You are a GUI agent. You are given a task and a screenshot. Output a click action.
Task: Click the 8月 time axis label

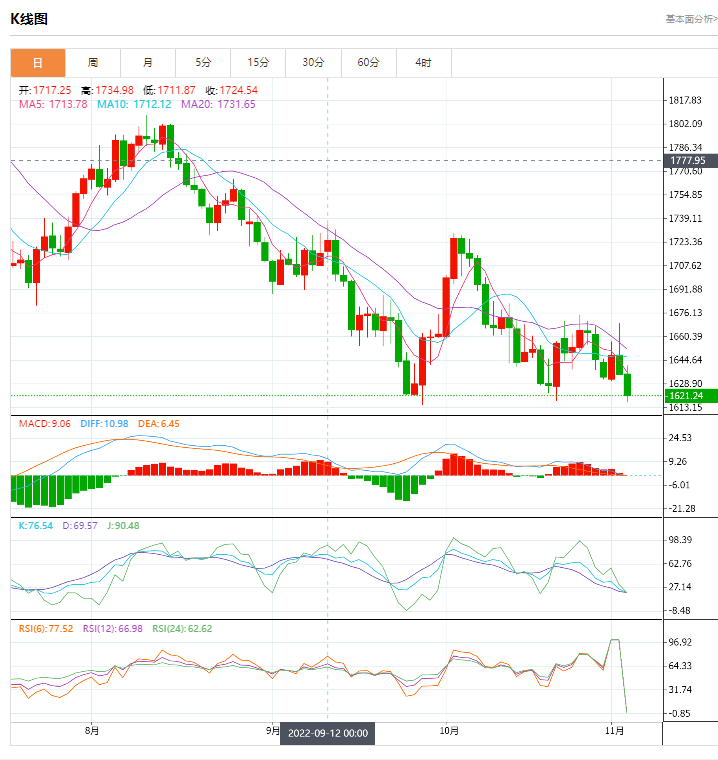(x=92, y=730)
